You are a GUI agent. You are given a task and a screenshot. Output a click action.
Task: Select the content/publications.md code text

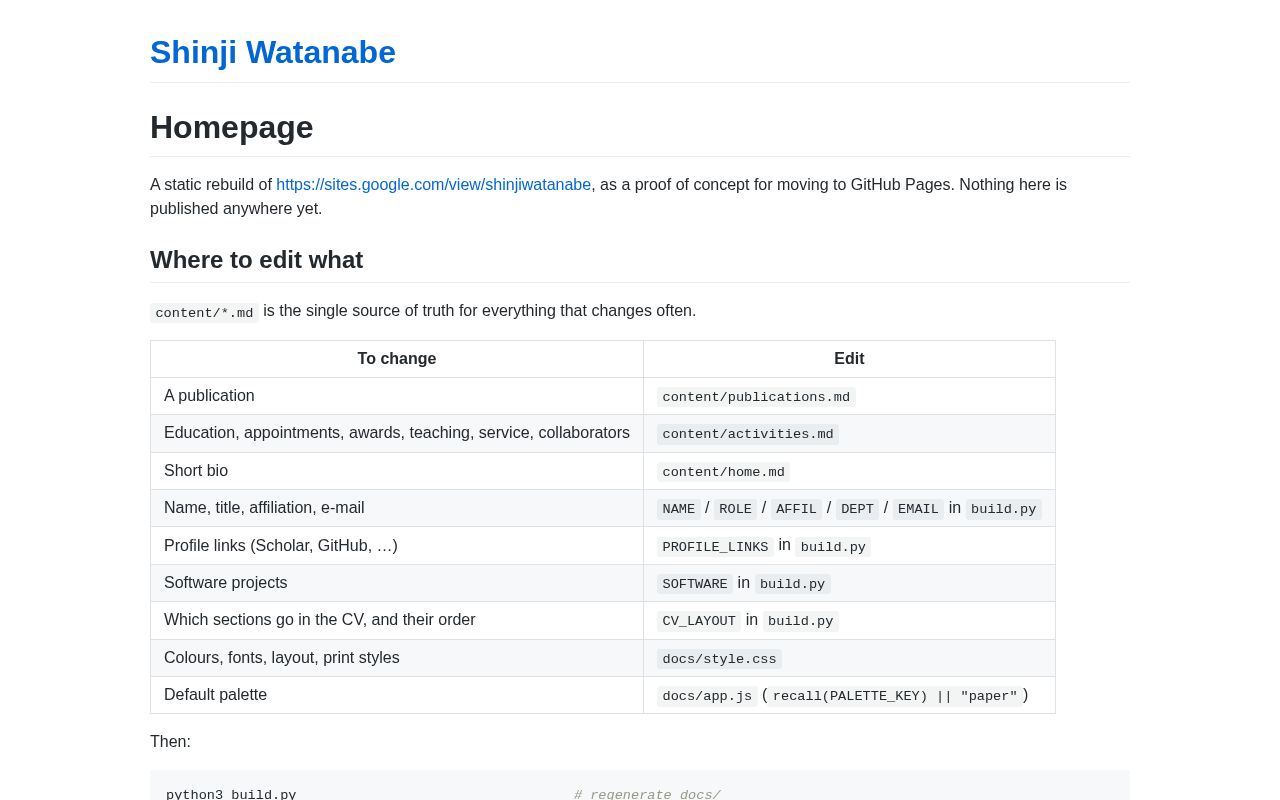coord(756,397)
